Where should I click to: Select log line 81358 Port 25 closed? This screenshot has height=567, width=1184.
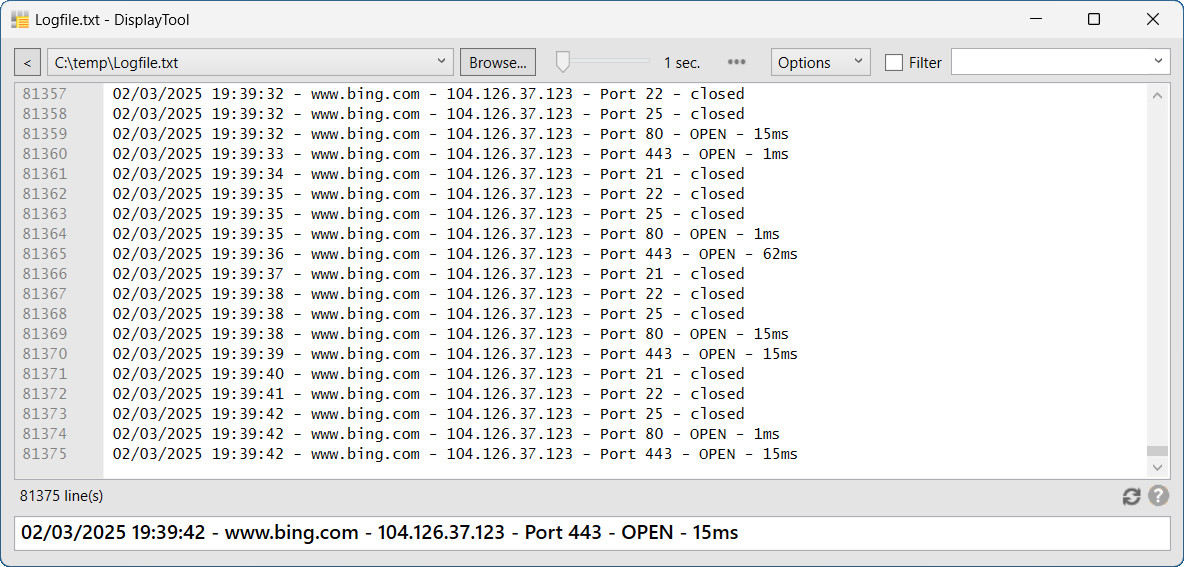[x=428, y=114]
